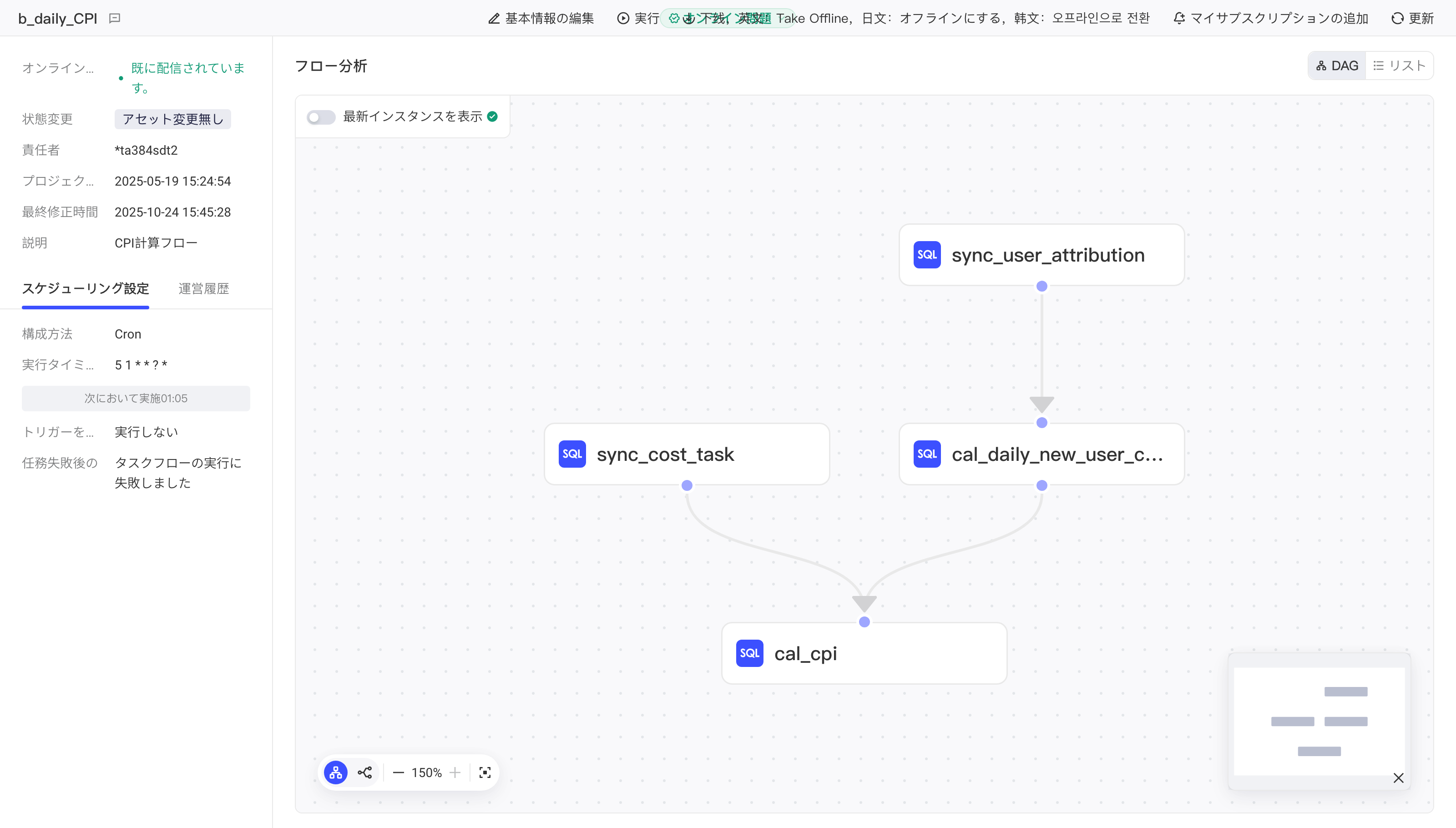
Task: Click owner value *ta384sdt2
Action: 146,150
